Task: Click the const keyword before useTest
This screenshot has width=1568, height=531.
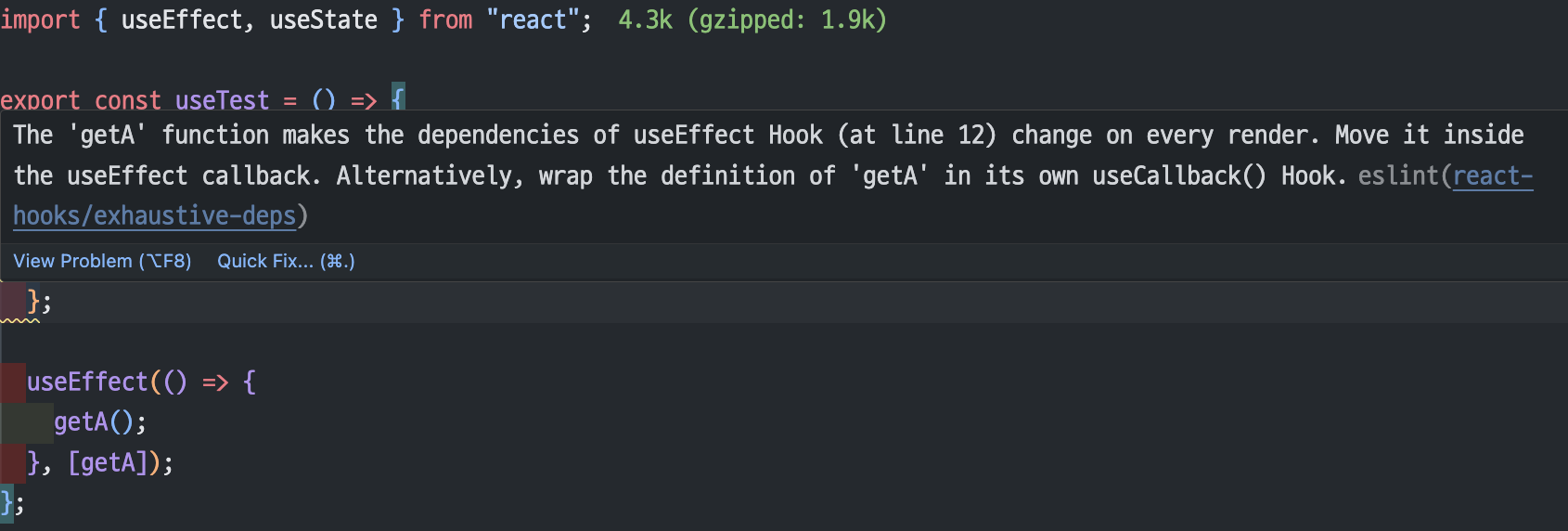Action: coord(127,100)
